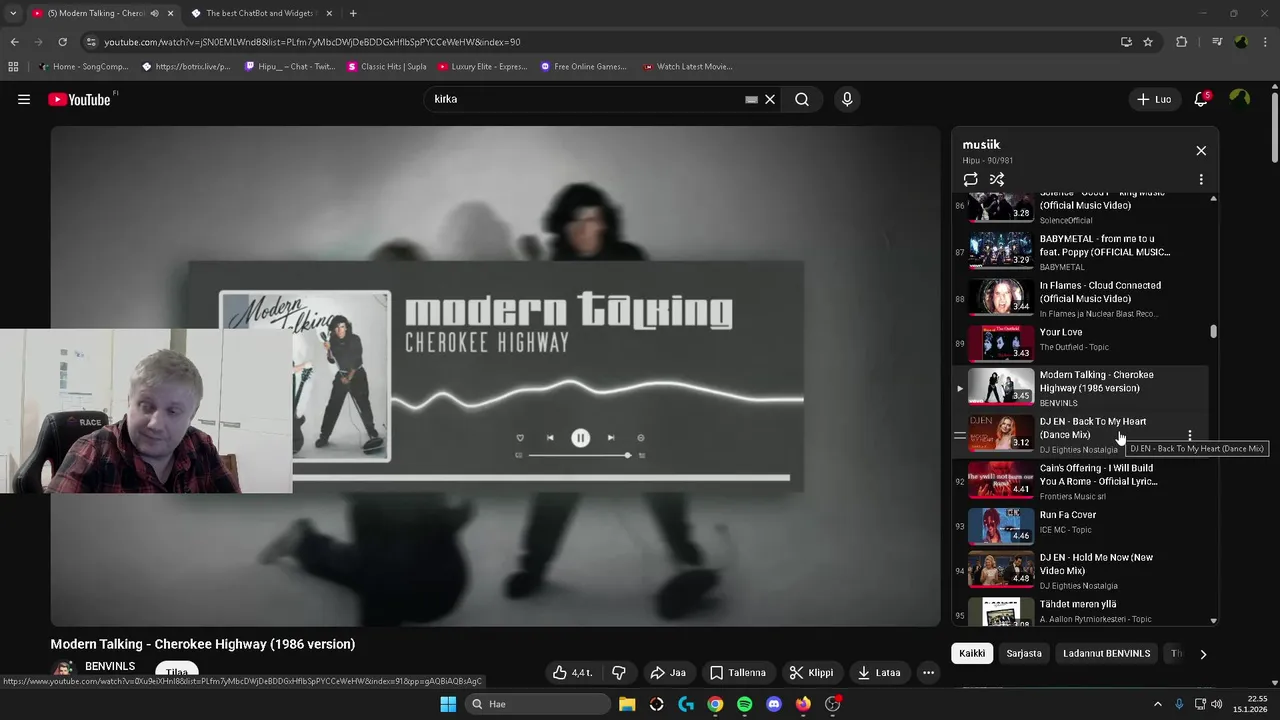1280x720 pixels.
Task: Play DJ EN Hold Me Now in playlist
Action: tap(1082, 570)
